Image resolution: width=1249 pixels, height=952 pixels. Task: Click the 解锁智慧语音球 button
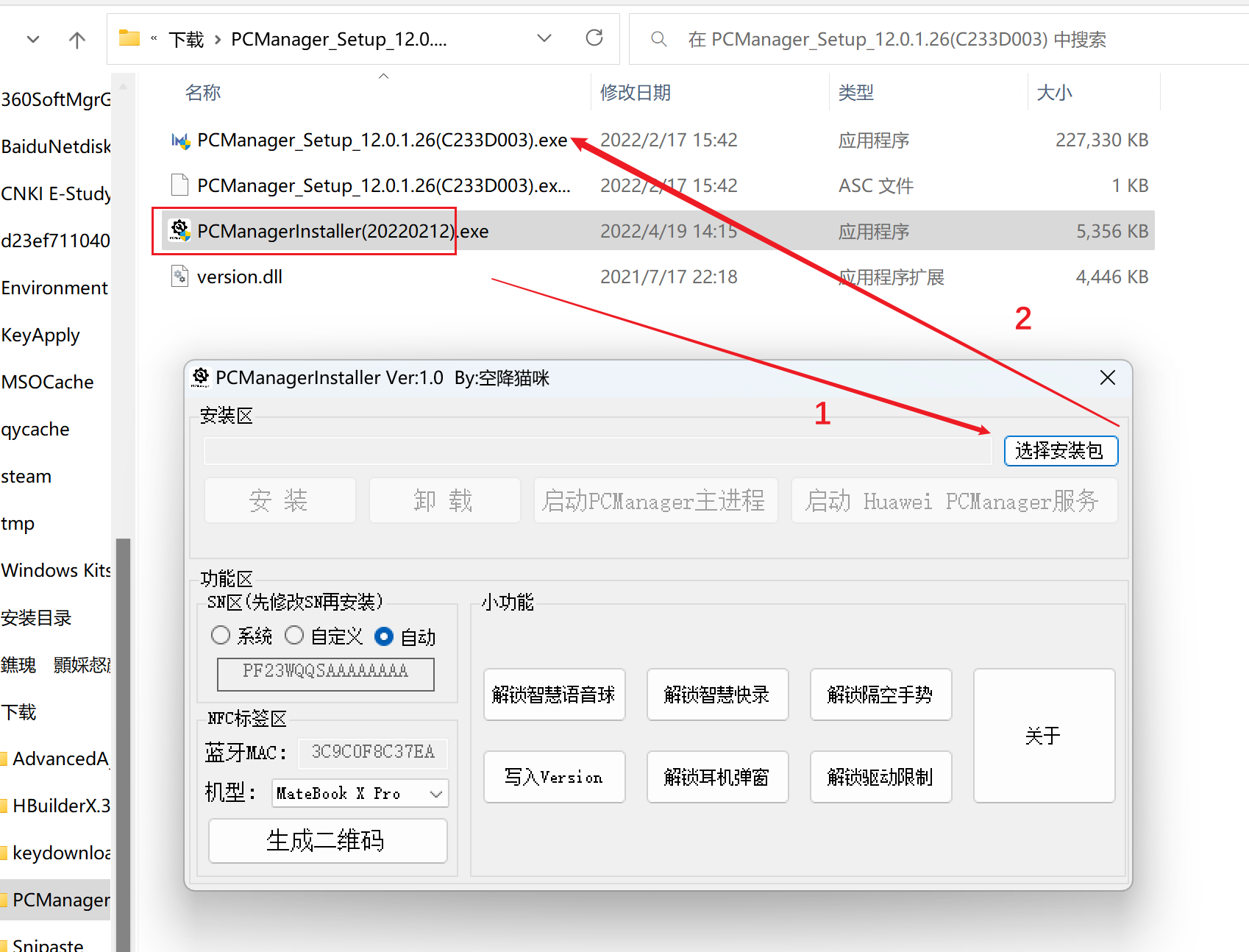(555, 695)
